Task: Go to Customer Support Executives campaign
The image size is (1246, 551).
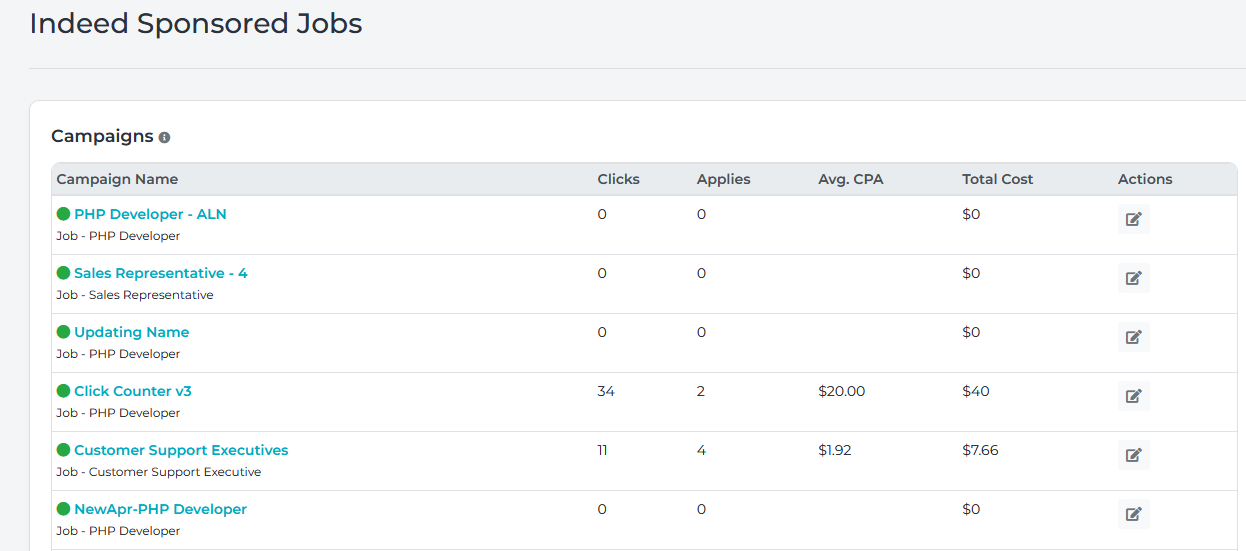Action: (x=181, y=450)
